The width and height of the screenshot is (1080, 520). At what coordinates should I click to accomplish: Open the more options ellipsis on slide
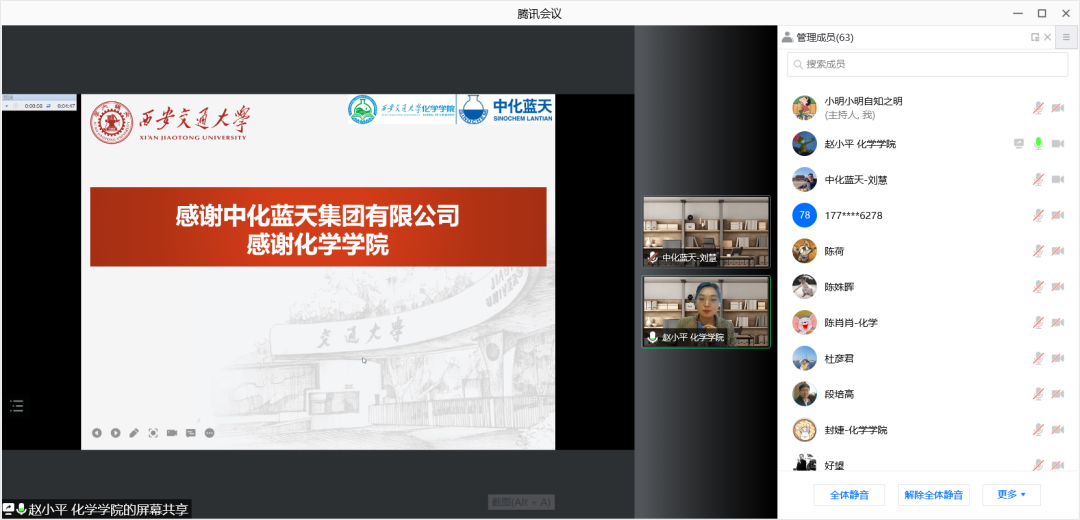click(x=209, y=433)
